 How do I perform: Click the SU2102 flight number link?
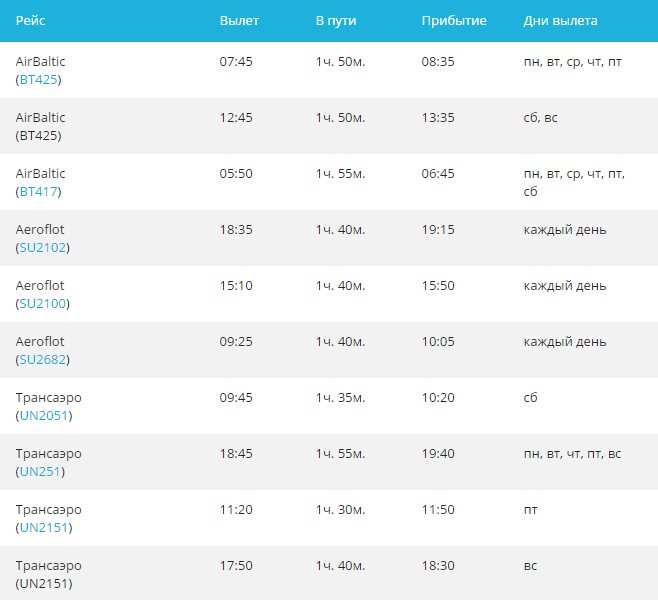(x=44, y=248)
